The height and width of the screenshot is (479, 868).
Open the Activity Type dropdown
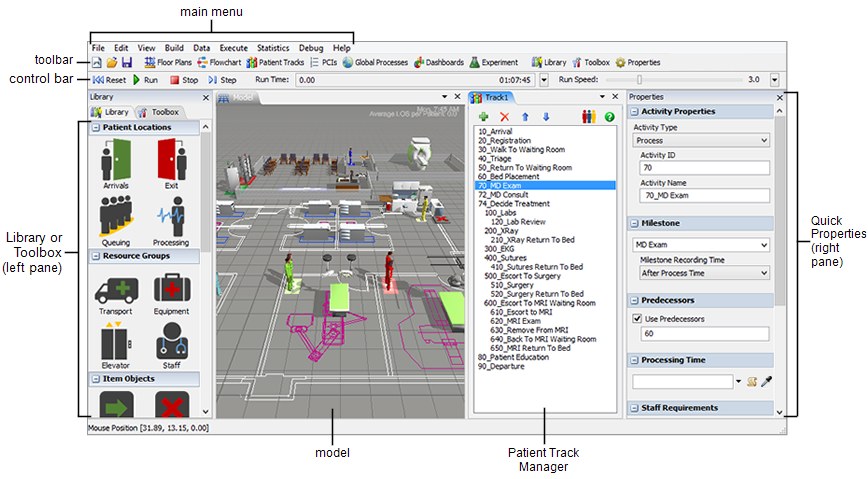coord(701,141)
